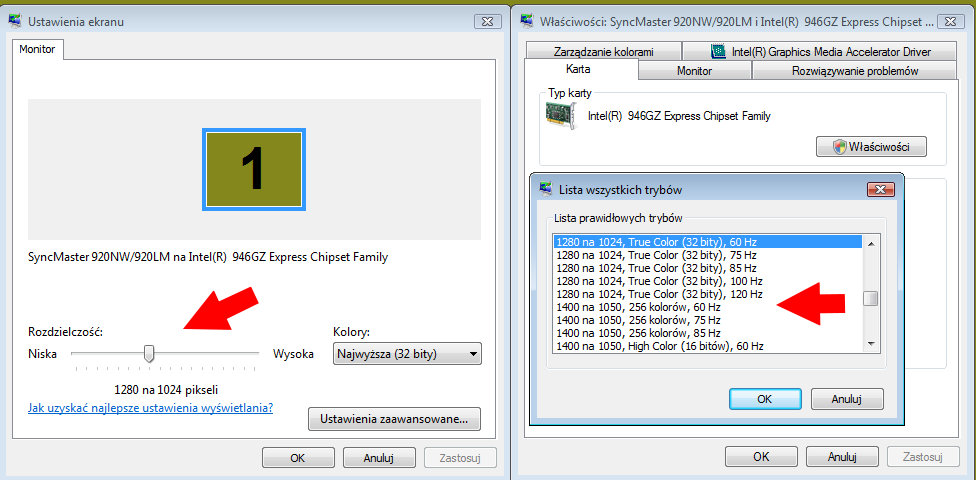The height and width of the screenshot is (480, 976).
Task: Click the monitor 1 display thumbnail
Action: [x=254, y=169]
